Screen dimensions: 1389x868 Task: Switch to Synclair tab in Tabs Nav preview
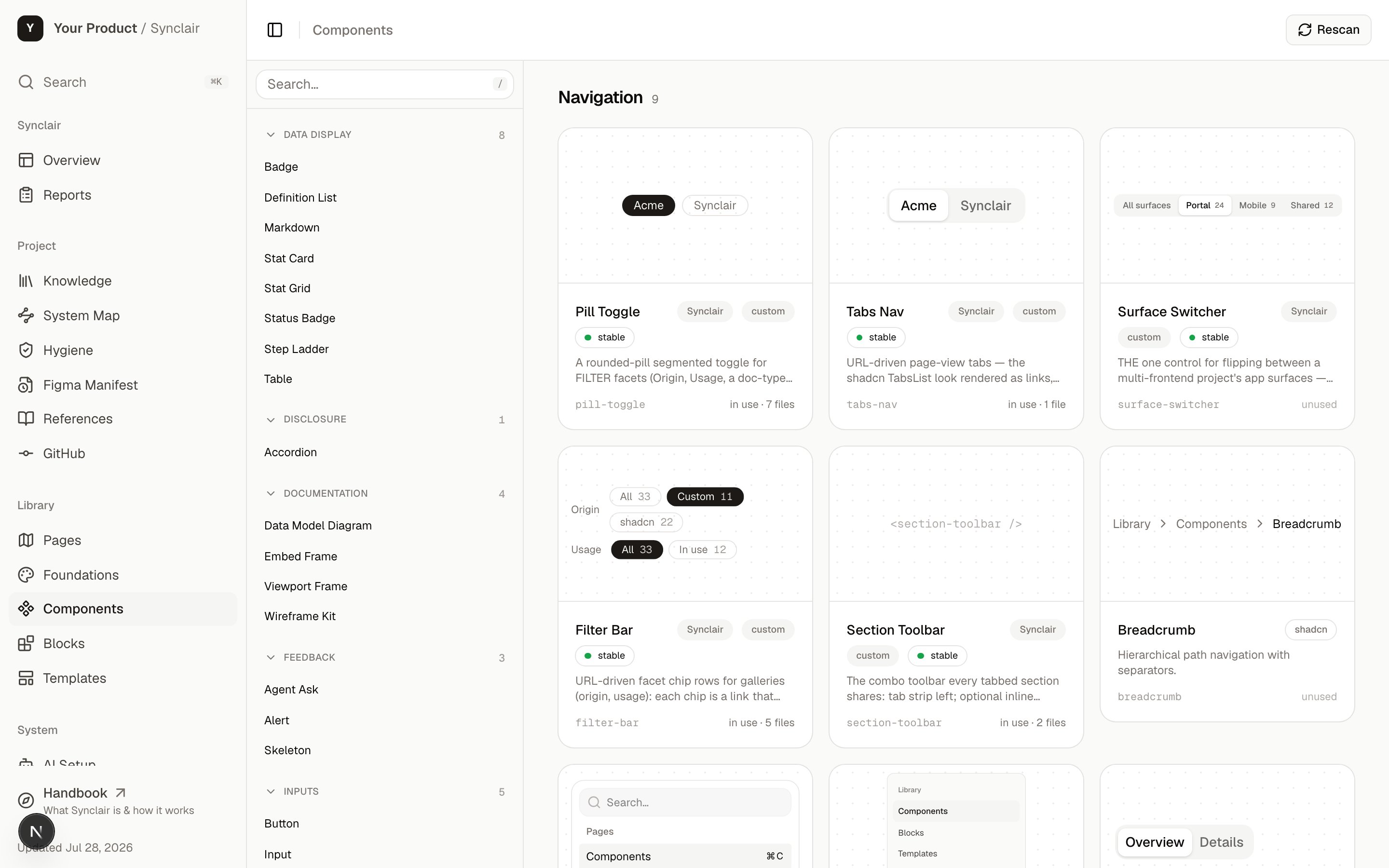(985, 205)
